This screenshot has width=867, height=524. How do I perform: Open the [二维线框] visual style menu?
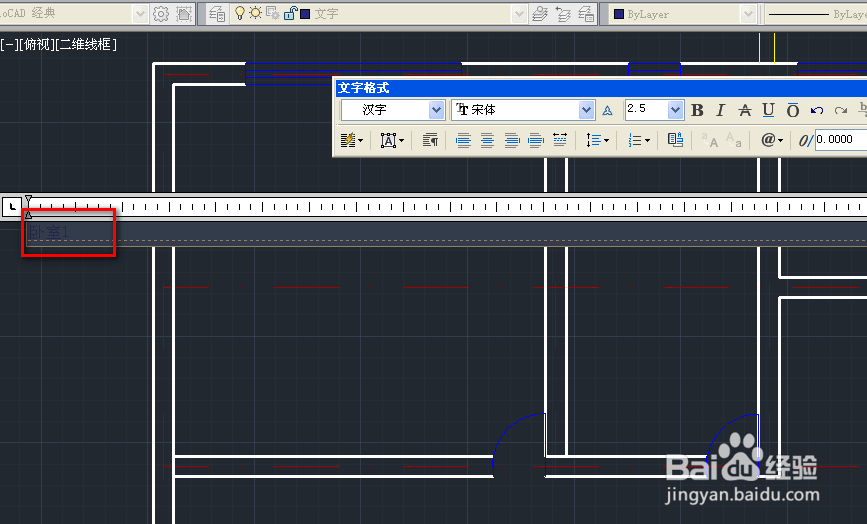point(86,44)
